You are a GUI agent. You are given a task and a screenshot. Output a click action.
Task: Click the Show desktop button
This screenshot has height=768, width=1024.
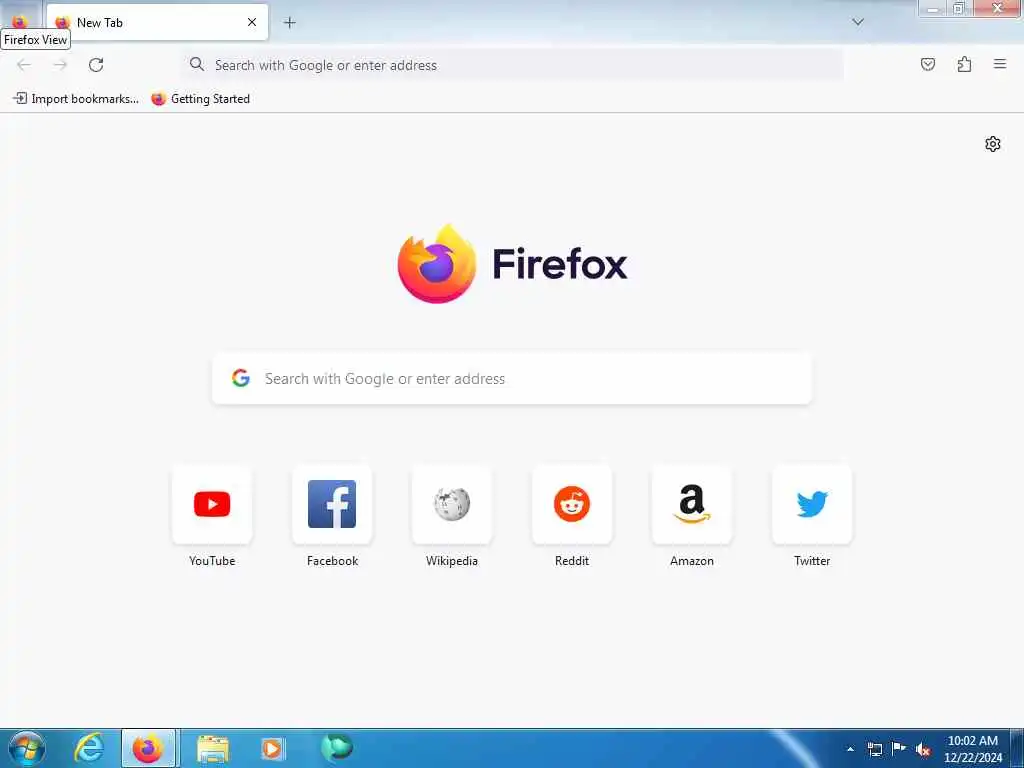point(1017,748)
